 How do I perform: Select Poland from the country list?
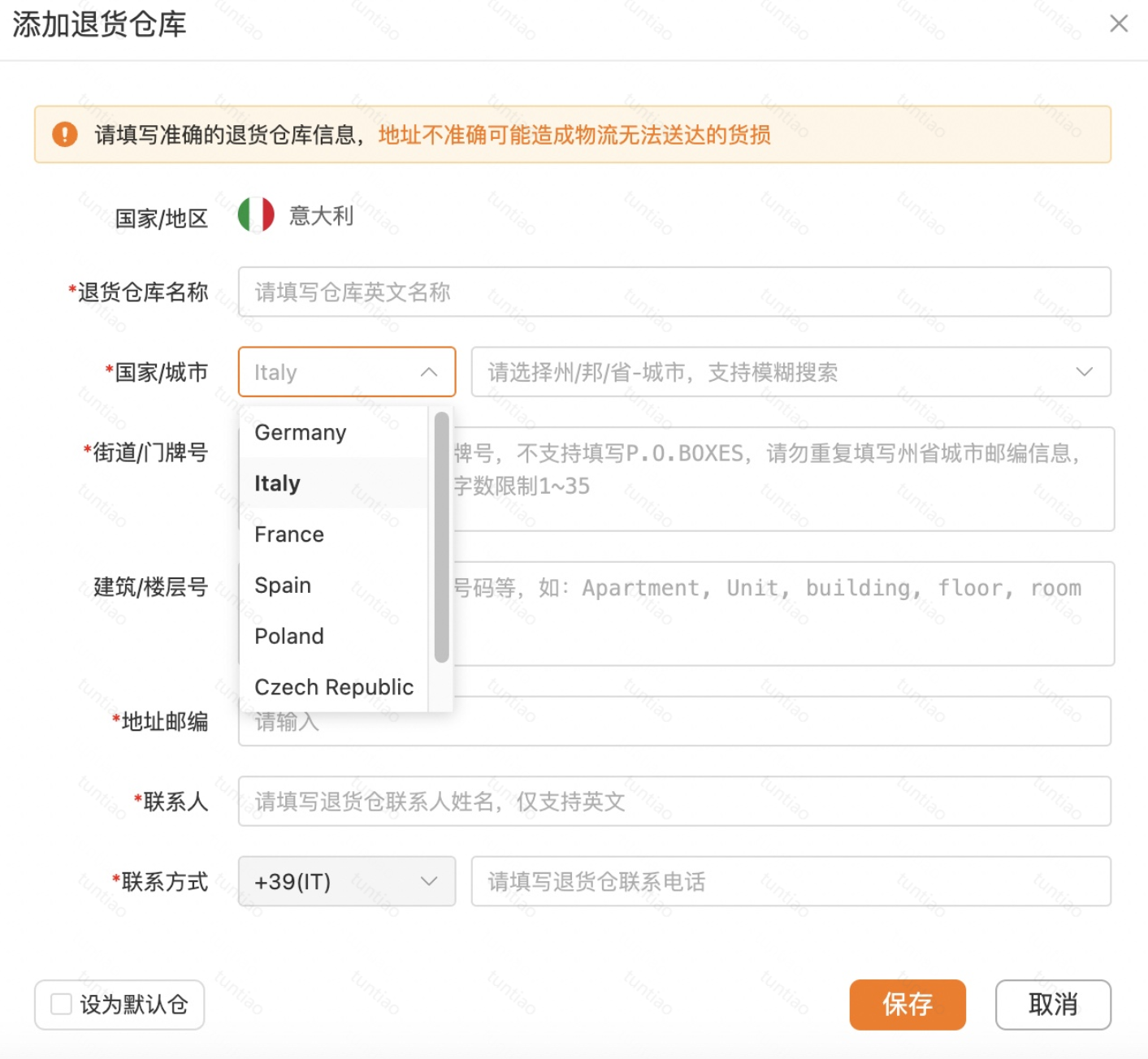pyautogui.click(x=288, y=636)
